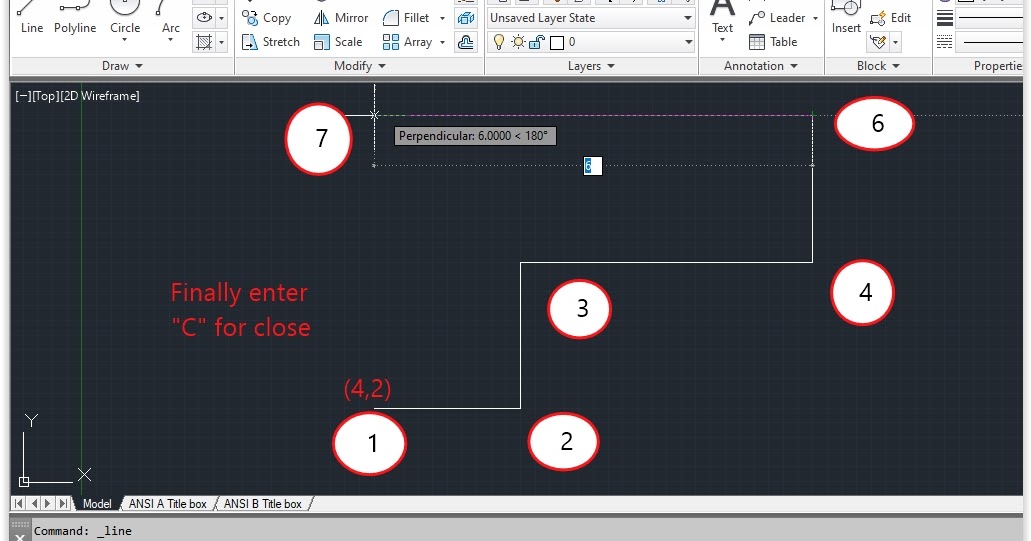Image resolution: width=1031 pixels, height=541 pixels.
Task: Grab the command line drag handle
Action: pos(20,525)
